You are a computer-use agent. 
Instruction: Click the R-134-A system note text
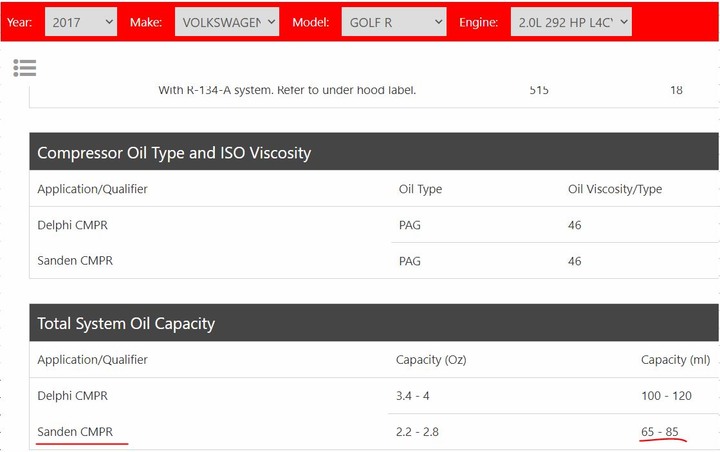tap(287, 90)
